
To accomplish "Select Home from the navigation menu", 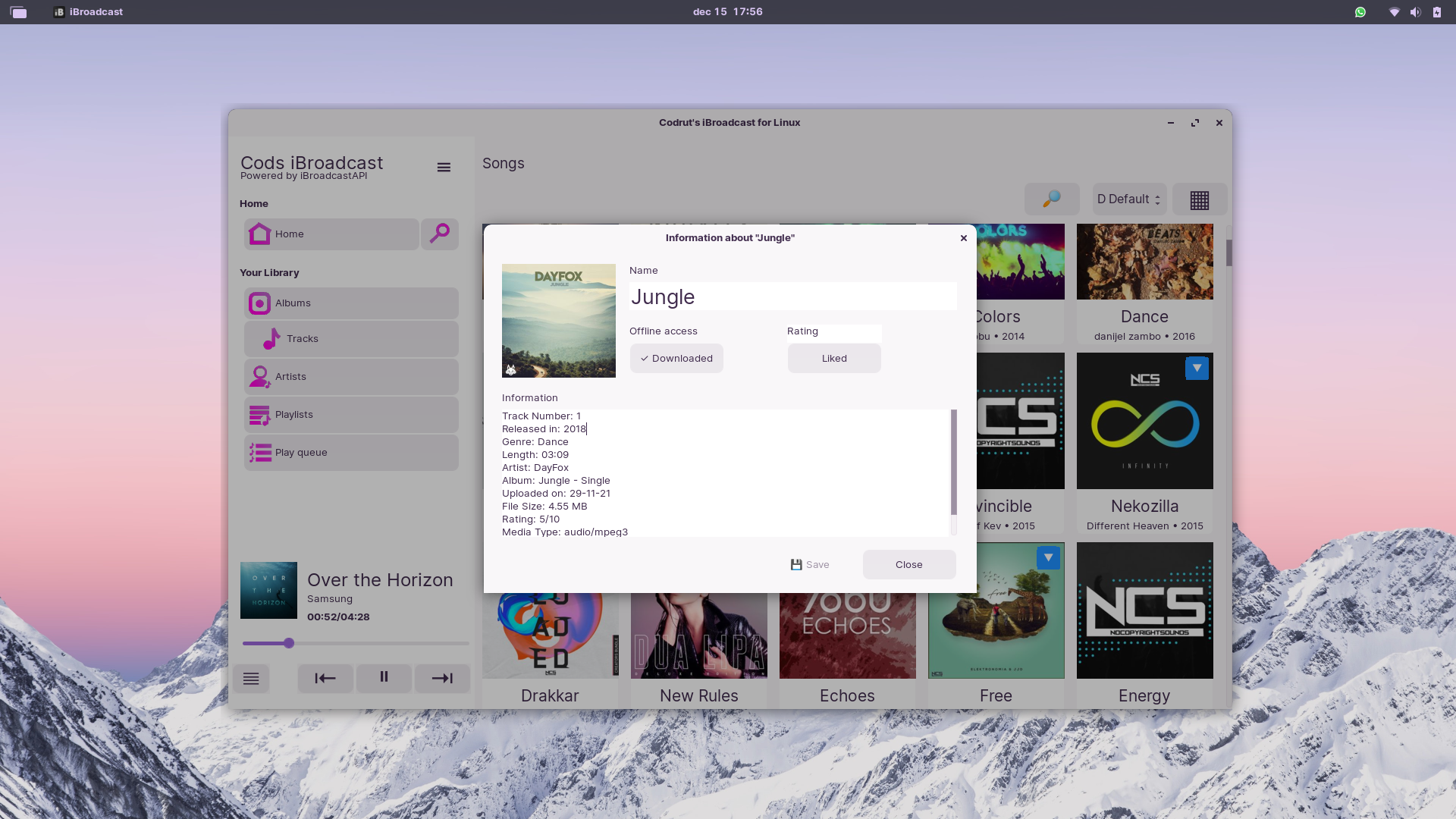I will tap(330, 233).
